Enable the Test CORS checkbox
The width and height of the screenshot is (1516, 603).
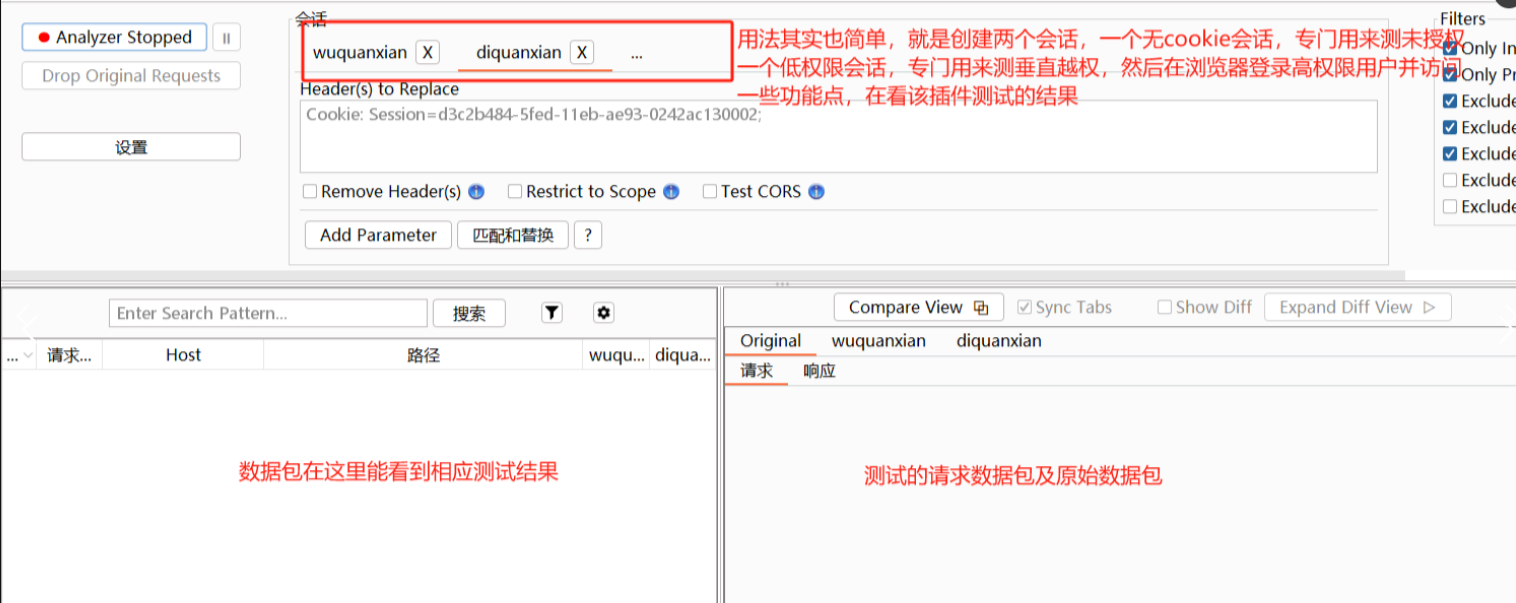tap(710, 192)
